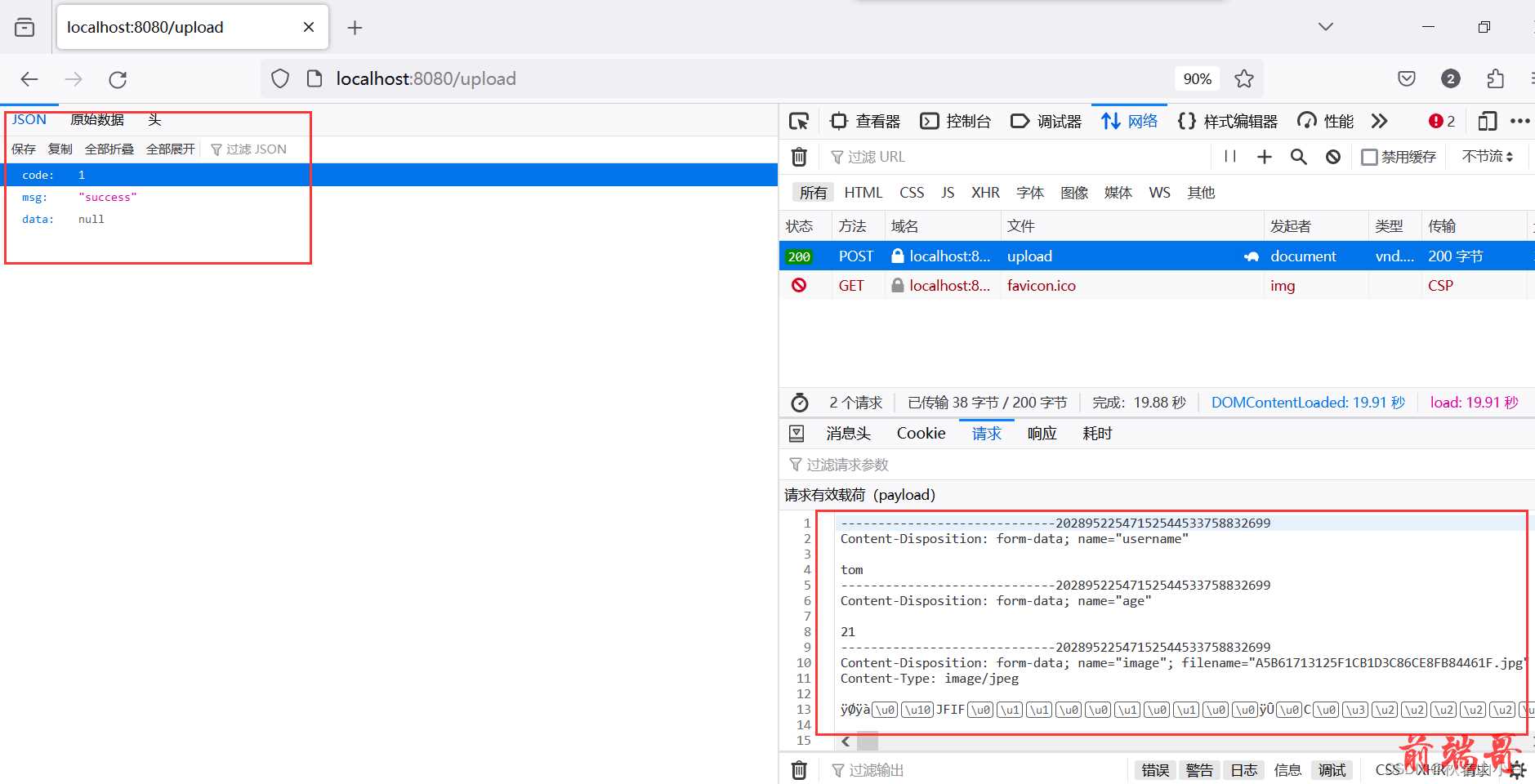
Task: Open the 样式编辑器 tab
Action: (x=1228, y=122)
